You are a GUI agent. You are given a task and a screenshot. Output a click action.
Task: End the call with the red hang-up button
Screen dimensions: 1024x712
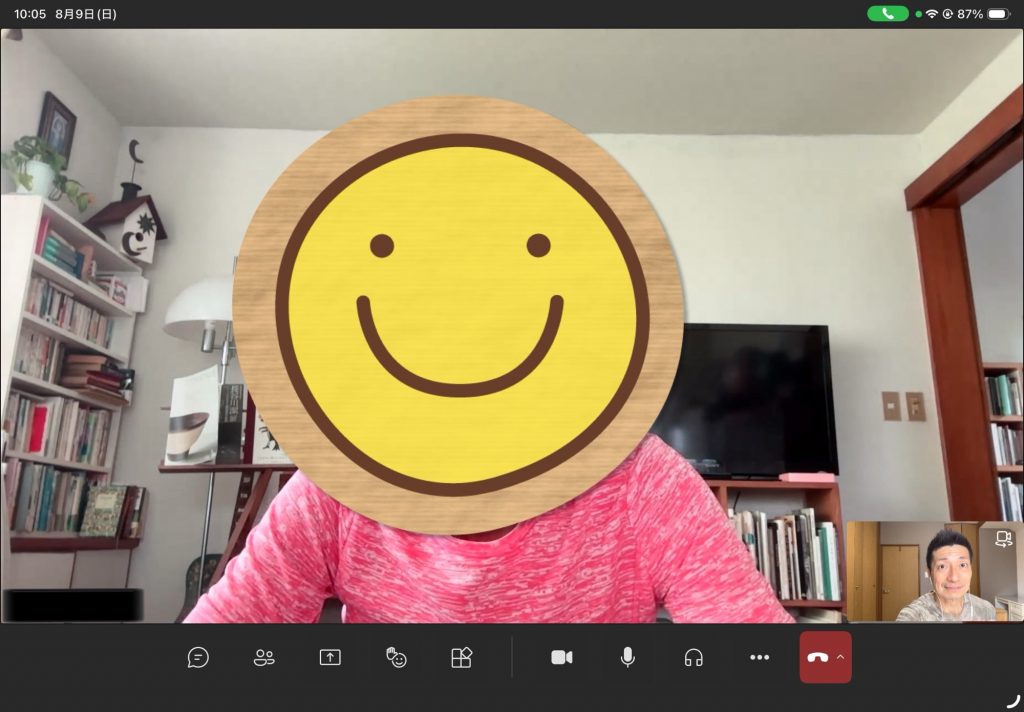(x=818, y=657)
